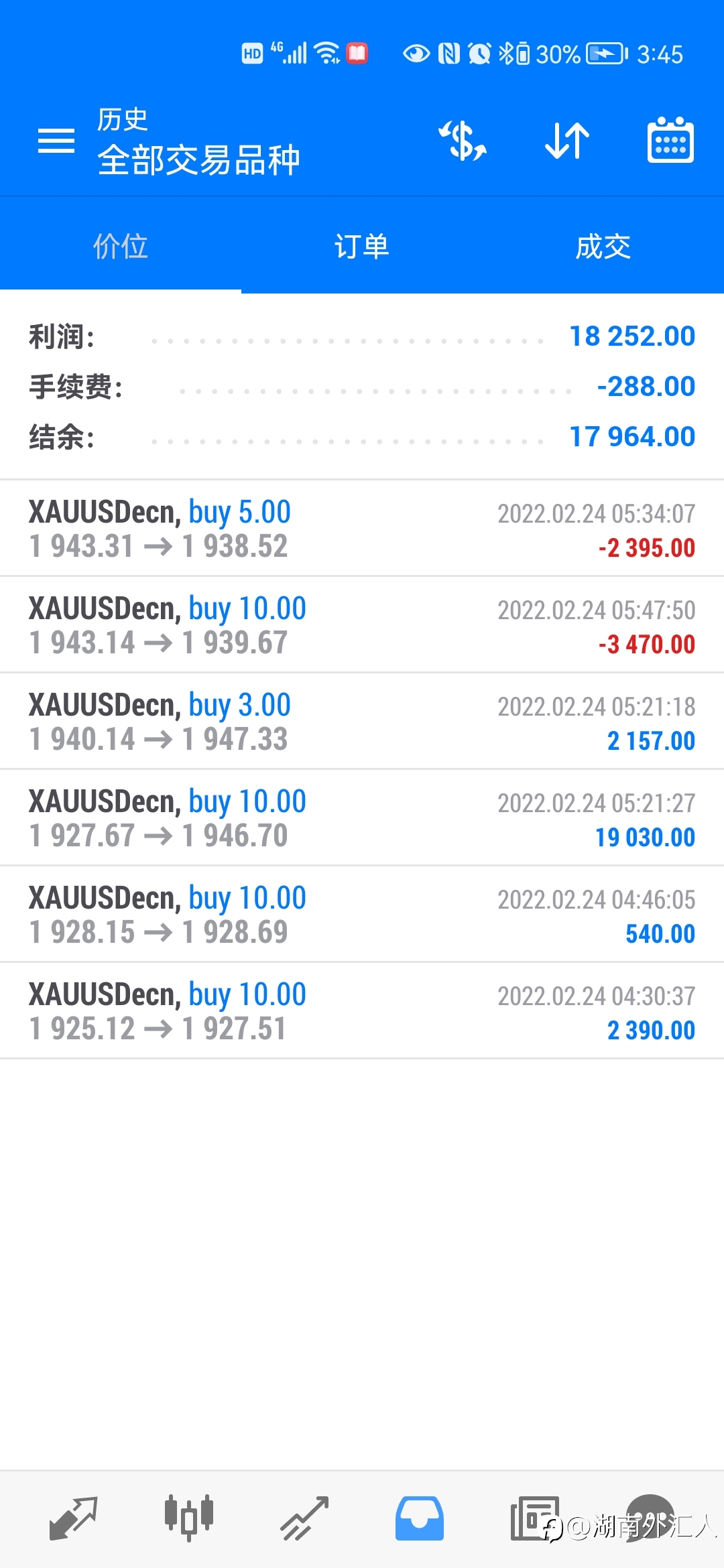Open the trade trend line icon
This screenshot has height=1568, width=724.
point(304,1518)
